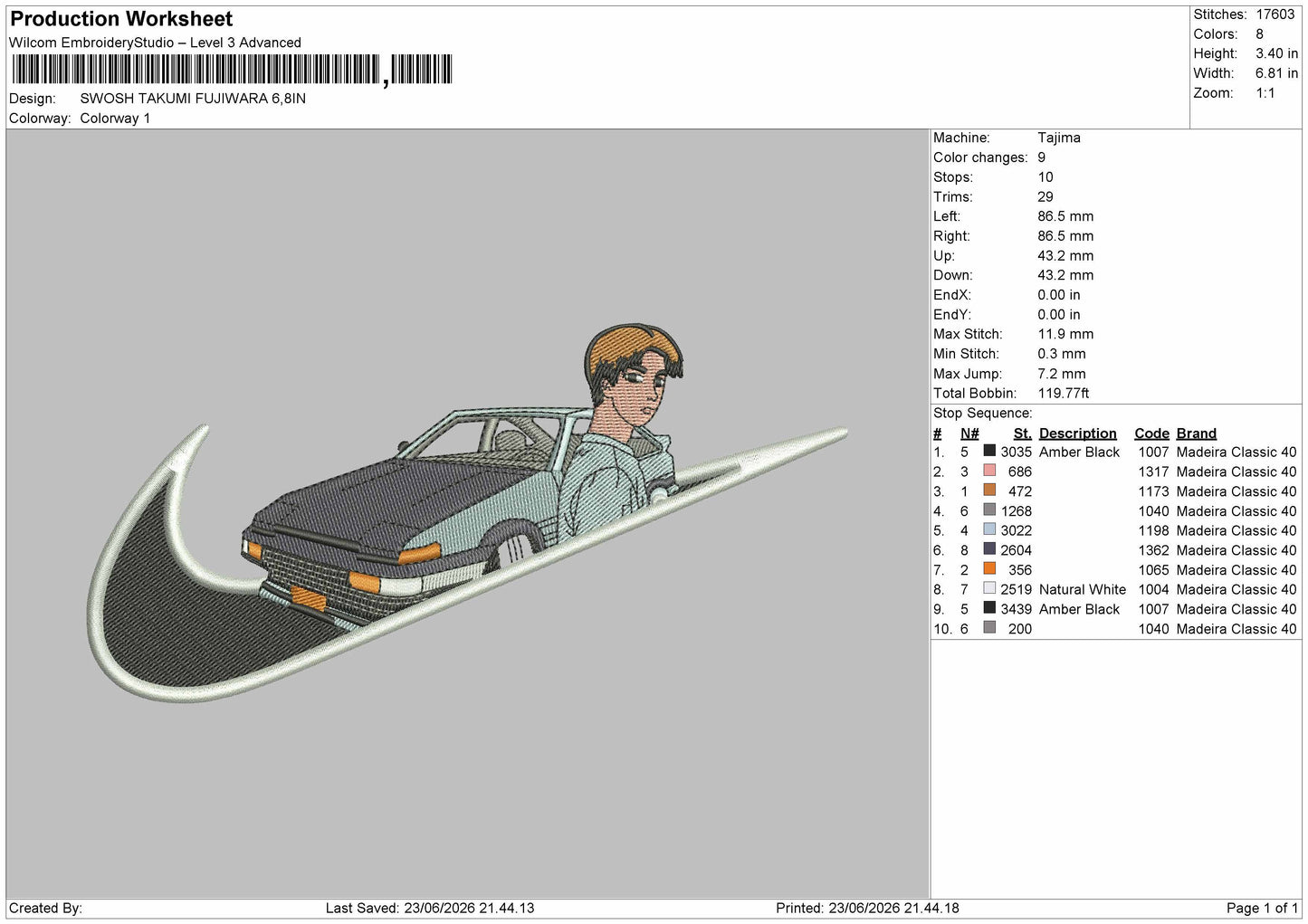1308x924 pixels.
Task: Click the brown swatch for stop 3
Action: 989,491
